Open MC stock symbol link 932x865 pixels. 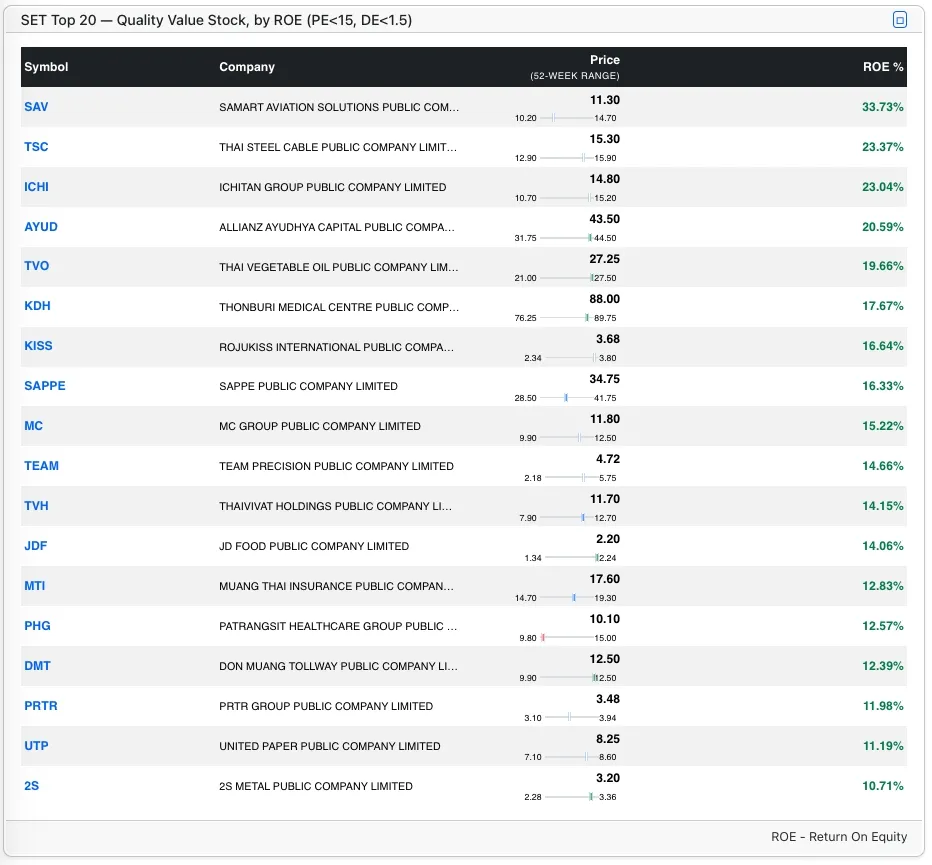tap(33, 426)
